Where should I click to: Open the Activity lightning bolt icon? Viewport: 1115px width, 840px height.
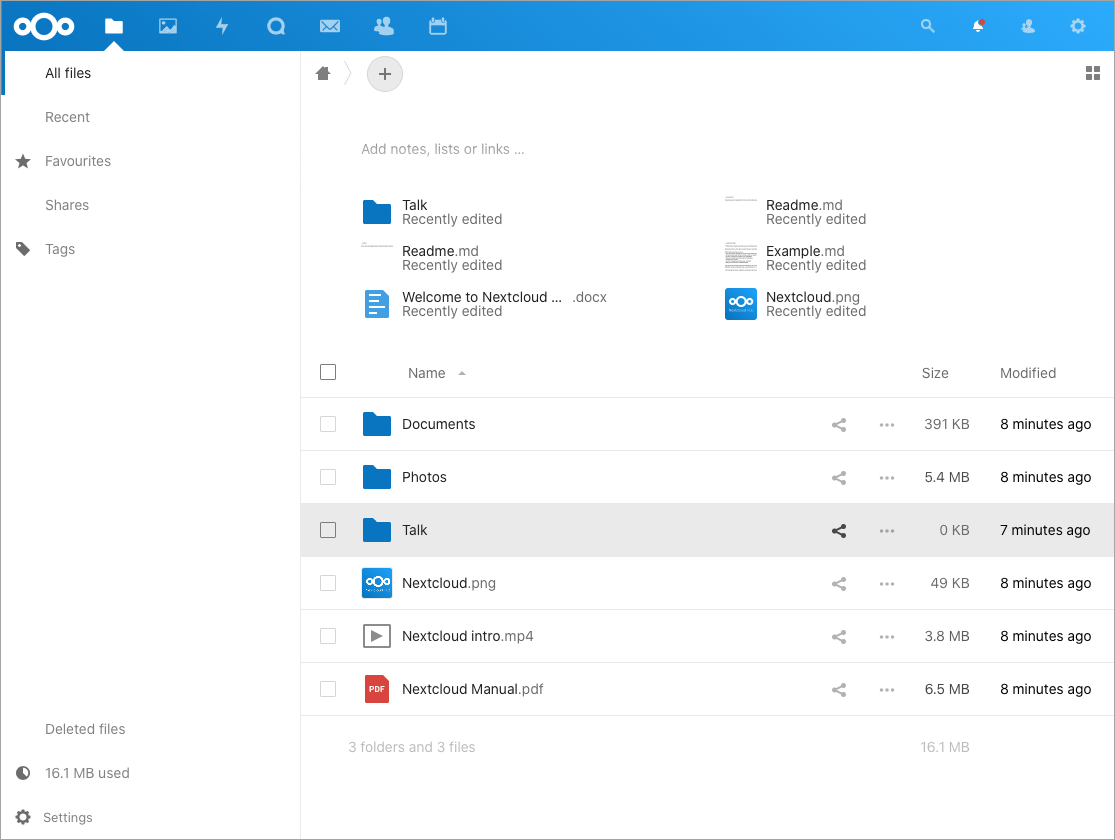[222, 26]
